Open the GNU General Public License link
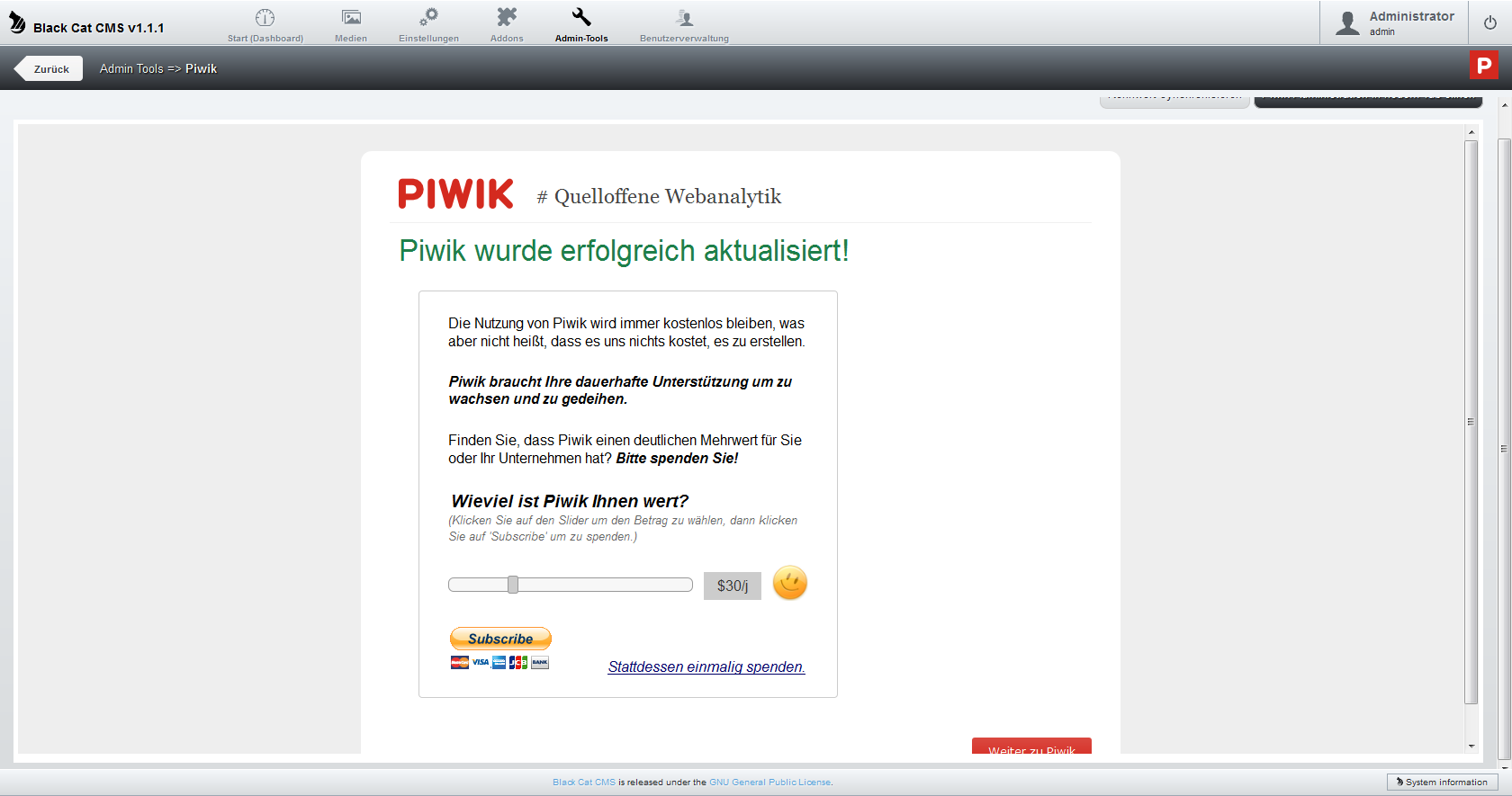Image resolution: width=1512 pixels, height=796 pixels. pos(770,783)
